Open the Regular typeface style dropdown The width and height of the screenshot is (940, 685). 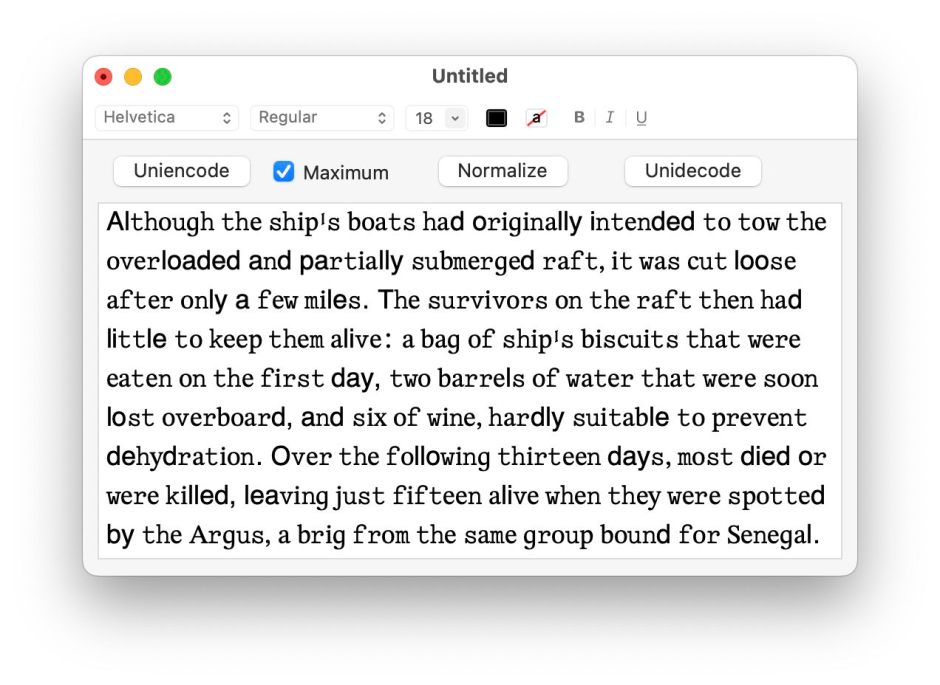tap(322, 118)
